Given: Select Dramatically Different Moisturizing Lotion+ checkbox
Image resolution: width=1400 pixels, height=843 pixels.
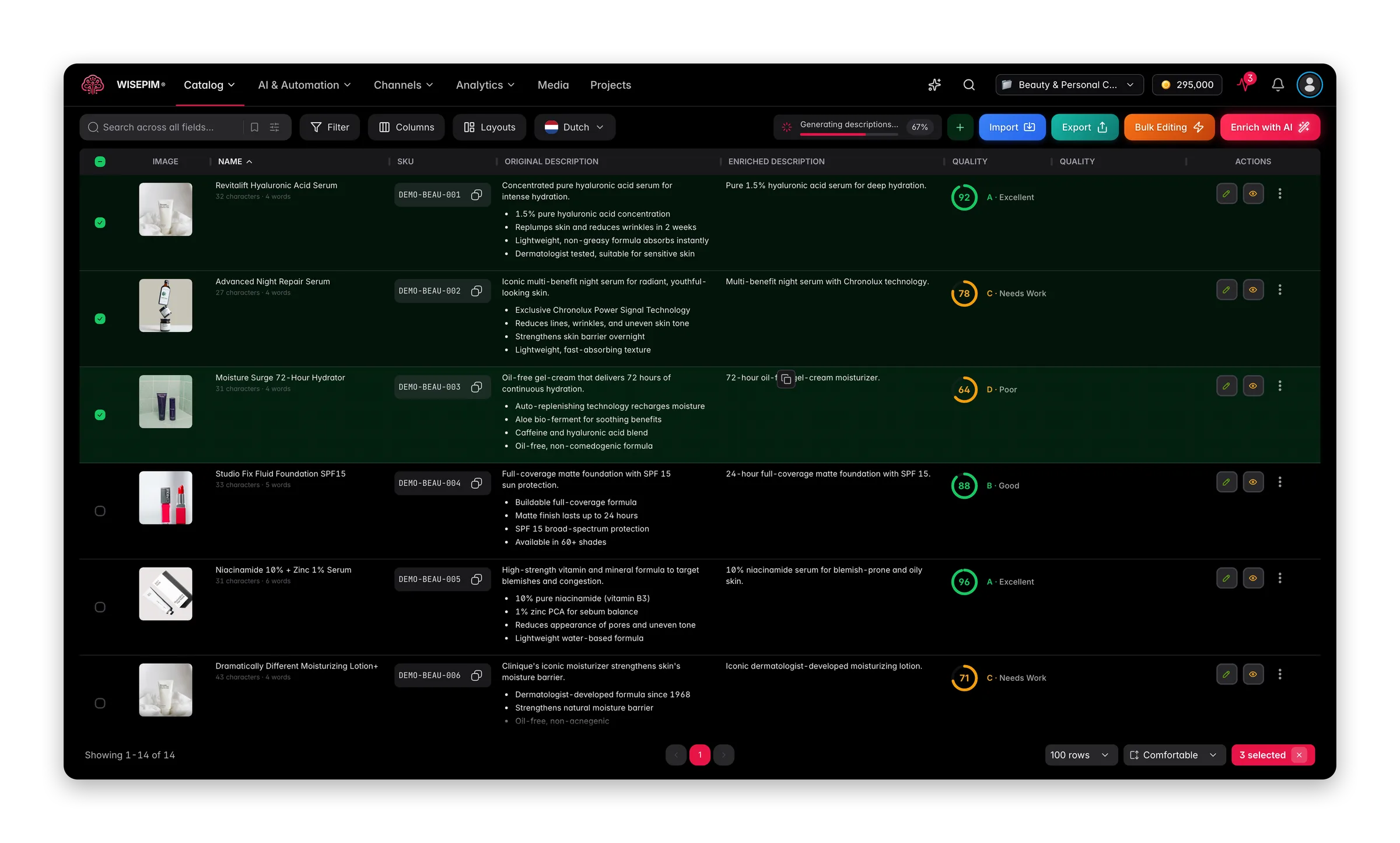Looking at the screenshot, I should point(100,704).
